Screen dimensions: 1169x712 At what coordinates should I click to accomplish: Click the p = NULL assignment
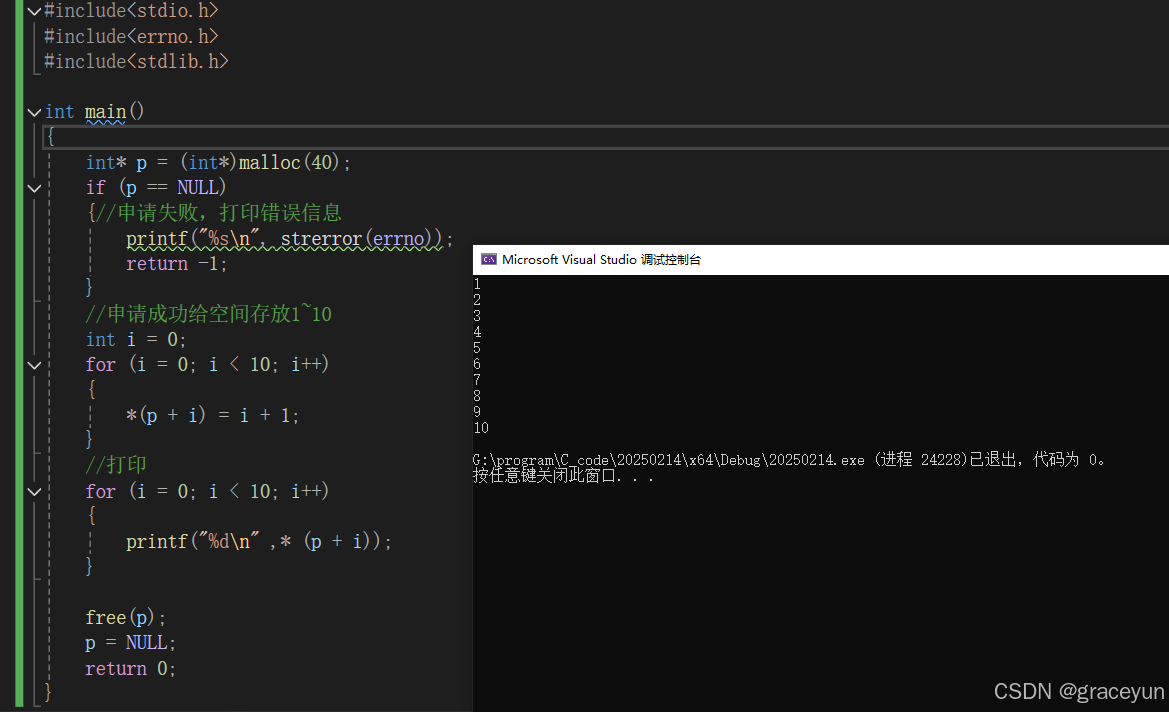pos(130,643)
